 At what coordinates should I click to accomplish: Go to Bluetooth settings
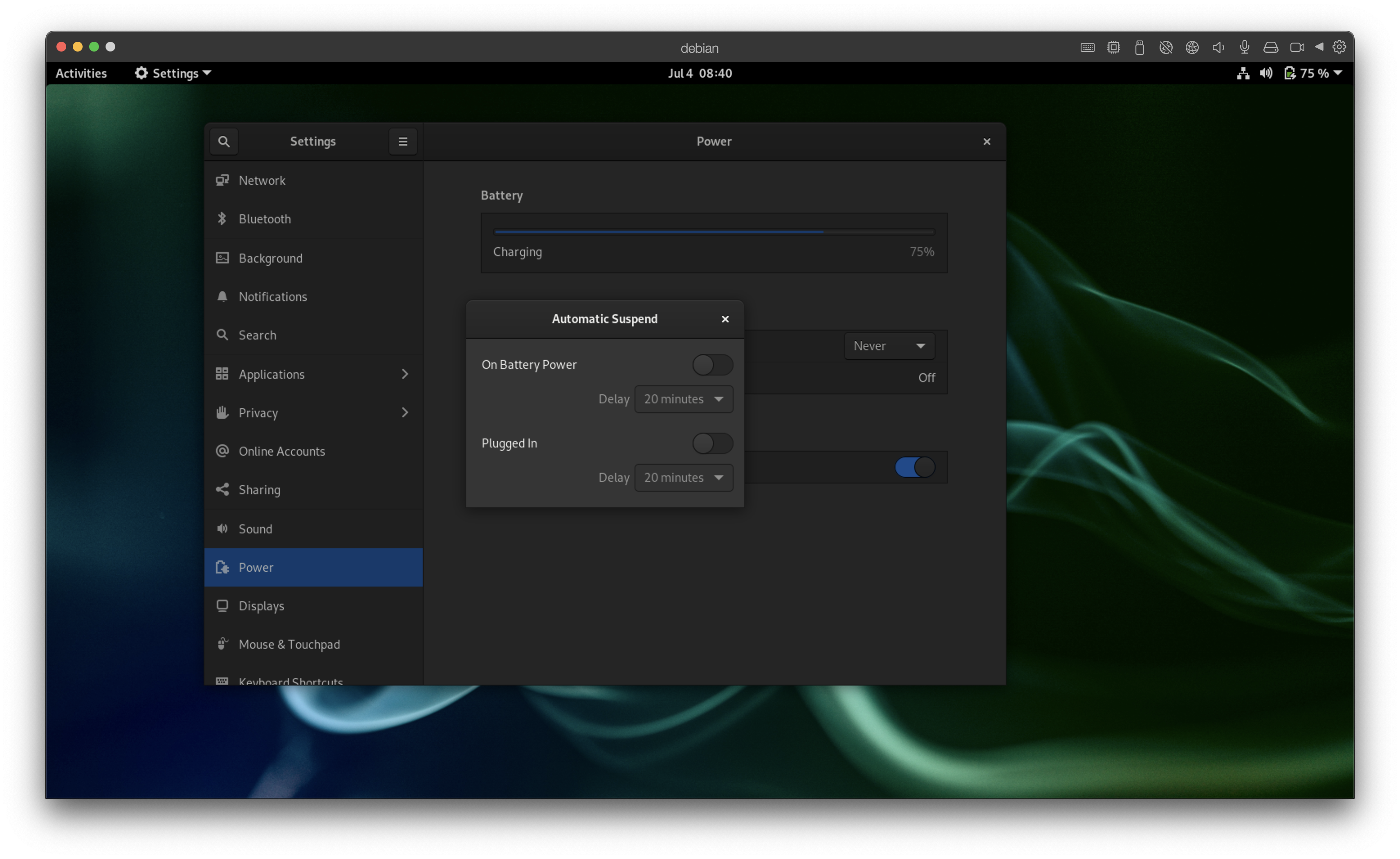click(314, 219)
